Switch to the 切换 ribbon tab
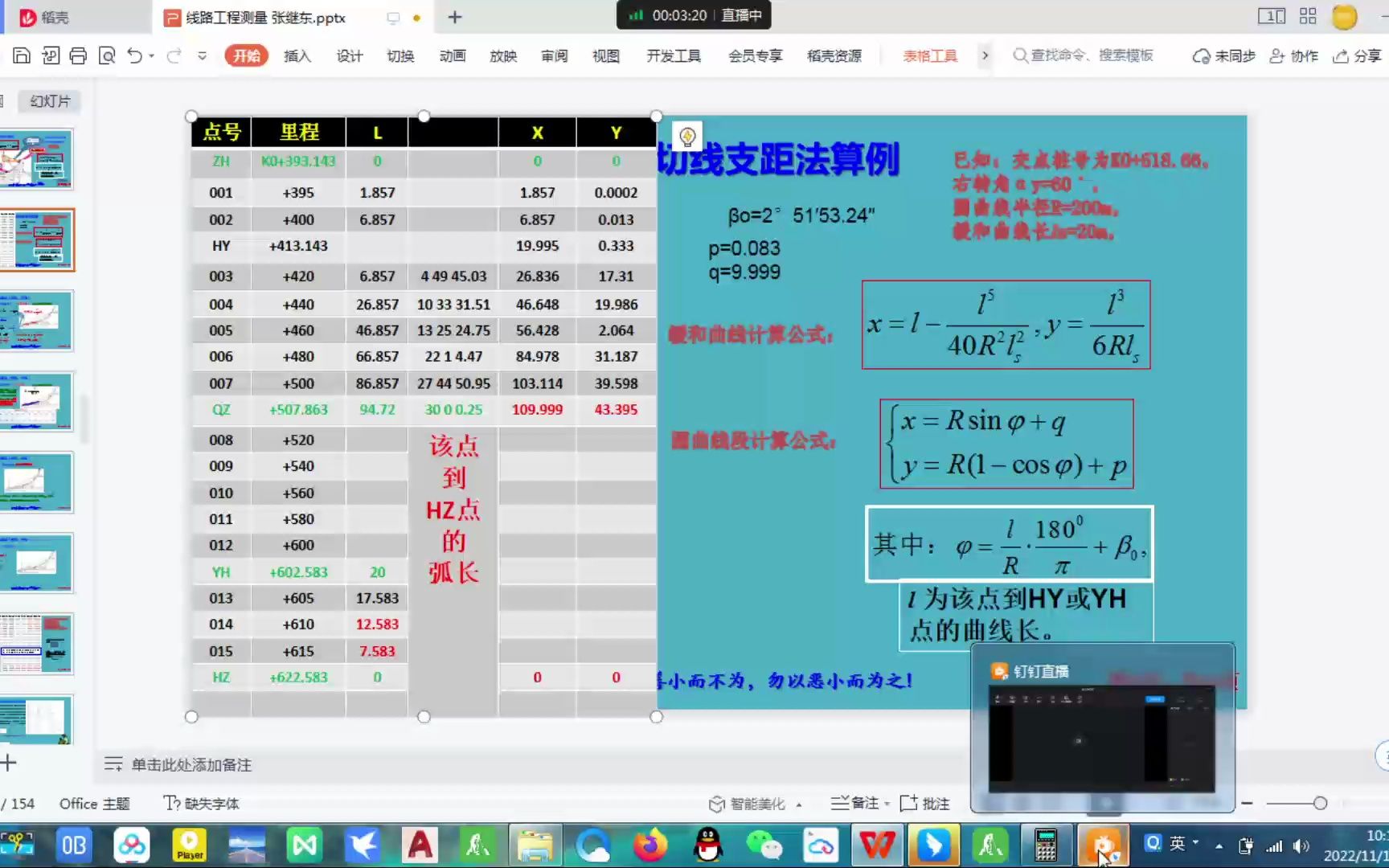The height and width of the screenshot is (868, 1389). 400,55
